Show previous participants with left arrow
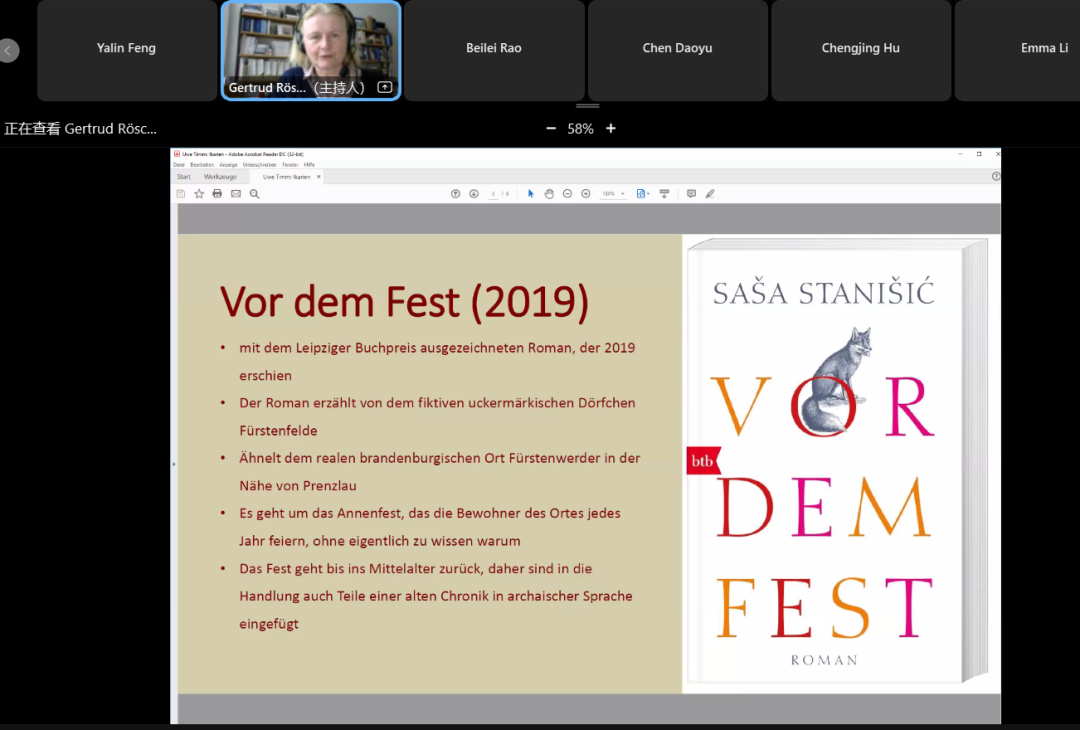Screen dimensions: 1080x730 click(8, 50)
